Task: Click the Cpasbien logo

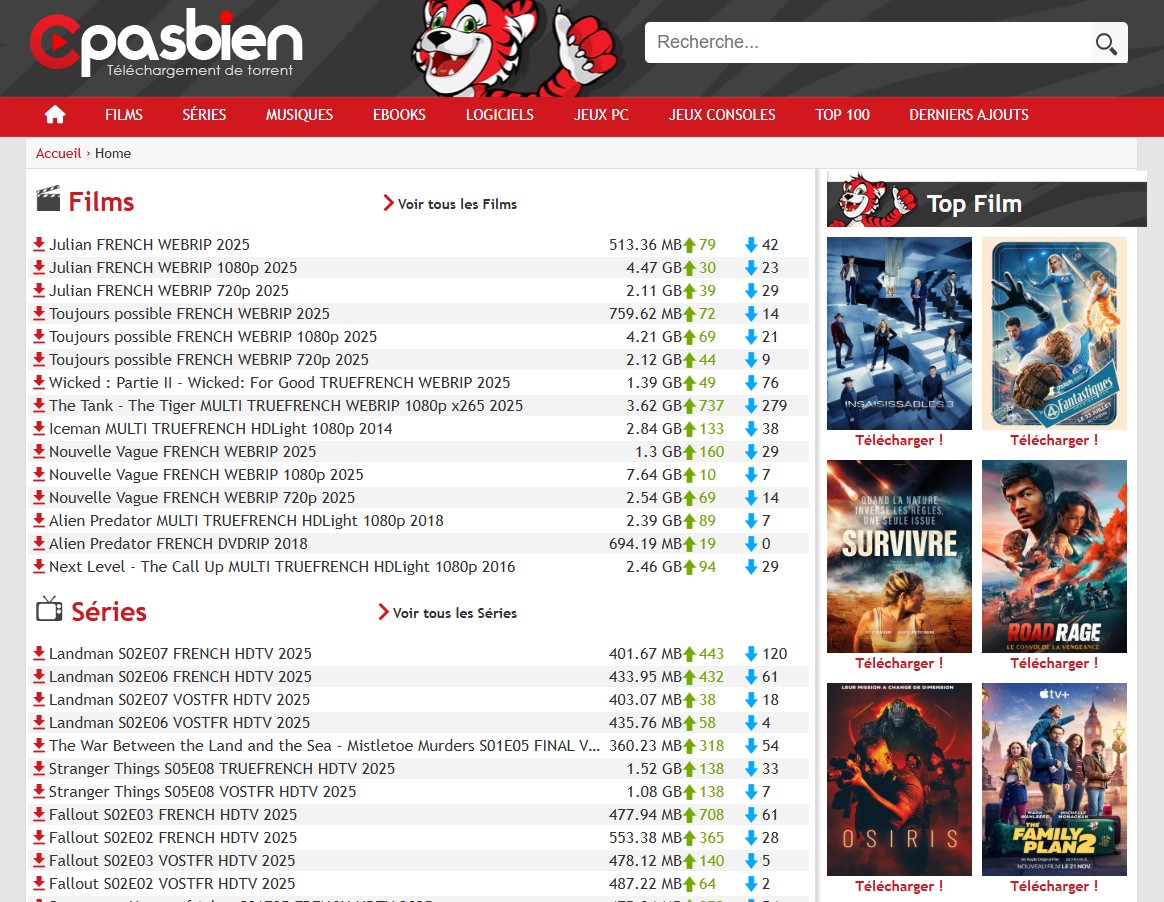Action: (166, 44)
